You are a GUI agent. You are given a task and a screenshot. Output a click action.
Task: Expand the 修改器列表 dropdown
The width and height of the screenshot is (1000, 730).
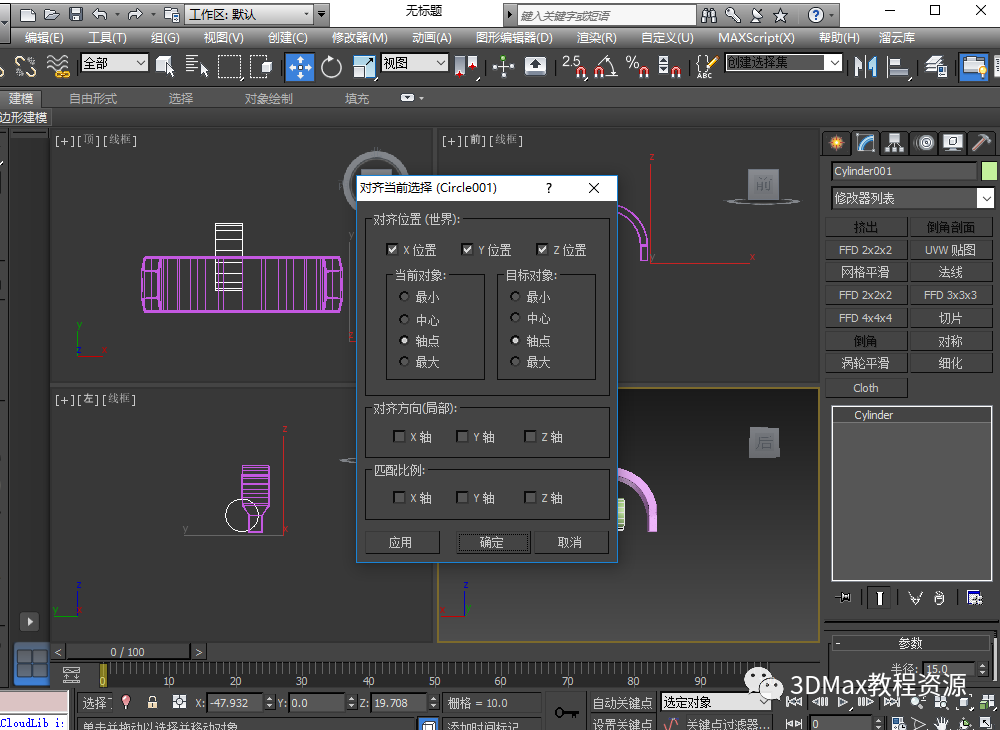(x=985, y=198)
